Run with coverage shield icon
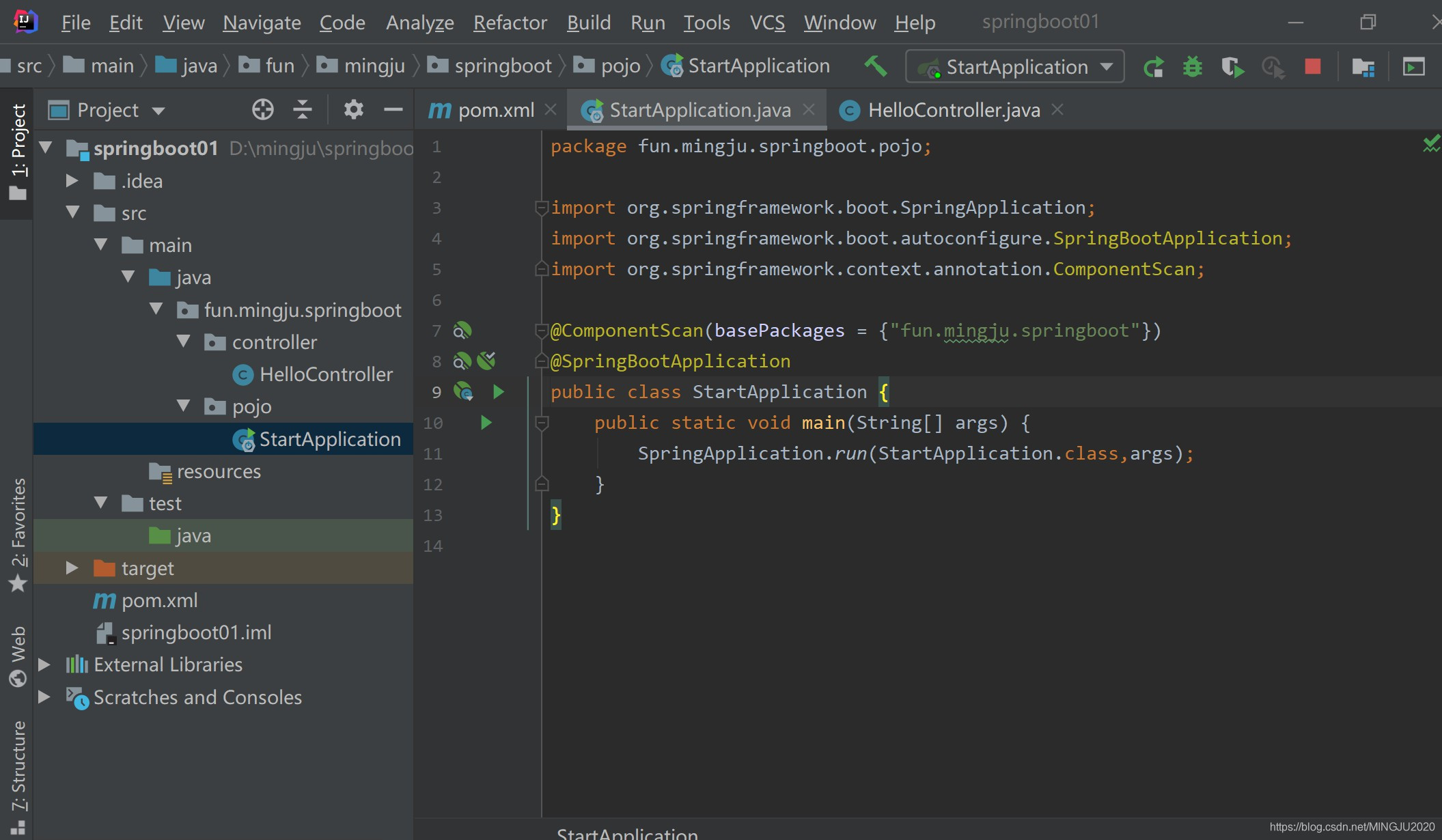Image resolution: width=1442 pixels, height=840 pixels. click(1232, 67)
